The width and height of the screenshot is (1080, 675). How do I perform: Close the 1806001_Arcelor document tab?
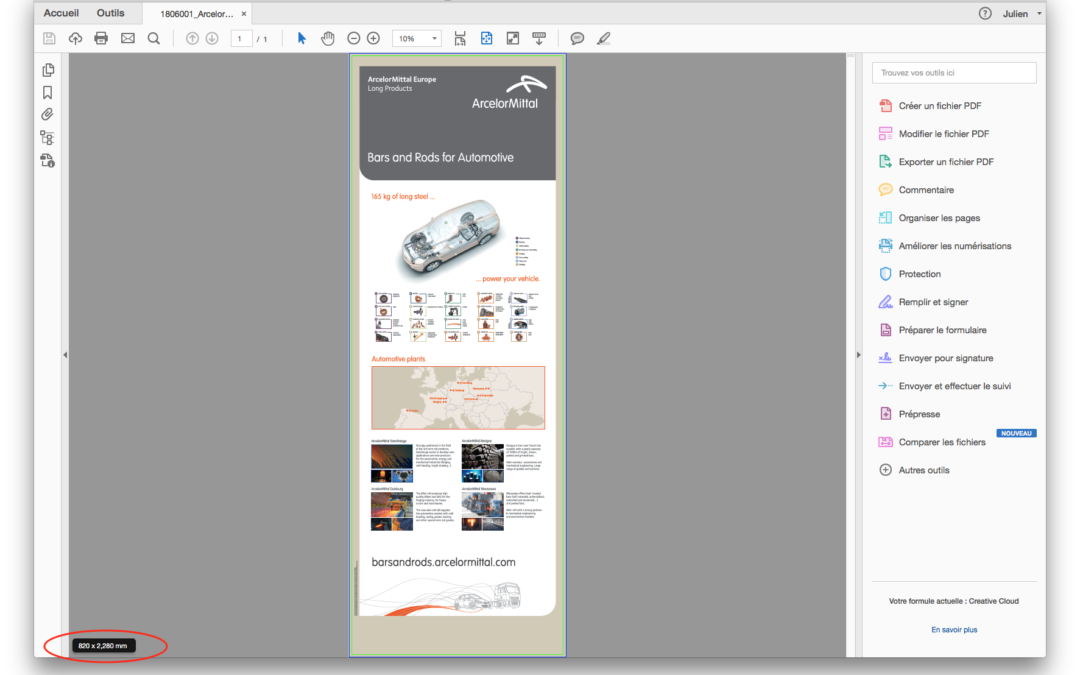(244, 14)
